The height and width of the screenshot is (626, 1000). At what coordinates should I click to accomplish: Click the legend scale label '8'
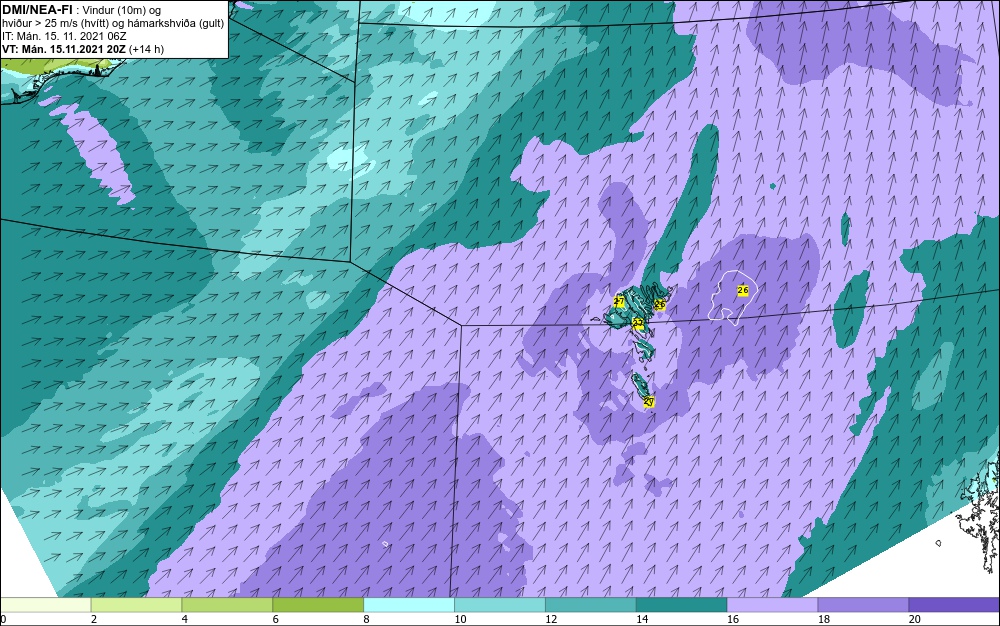(367, 619)
